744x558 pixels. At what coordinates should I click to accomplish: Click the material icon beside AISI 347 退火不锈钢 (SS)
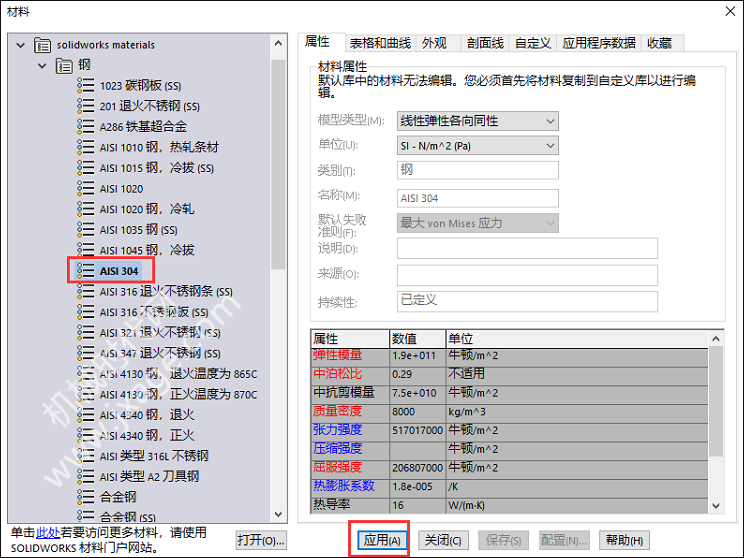pos(85,353)
